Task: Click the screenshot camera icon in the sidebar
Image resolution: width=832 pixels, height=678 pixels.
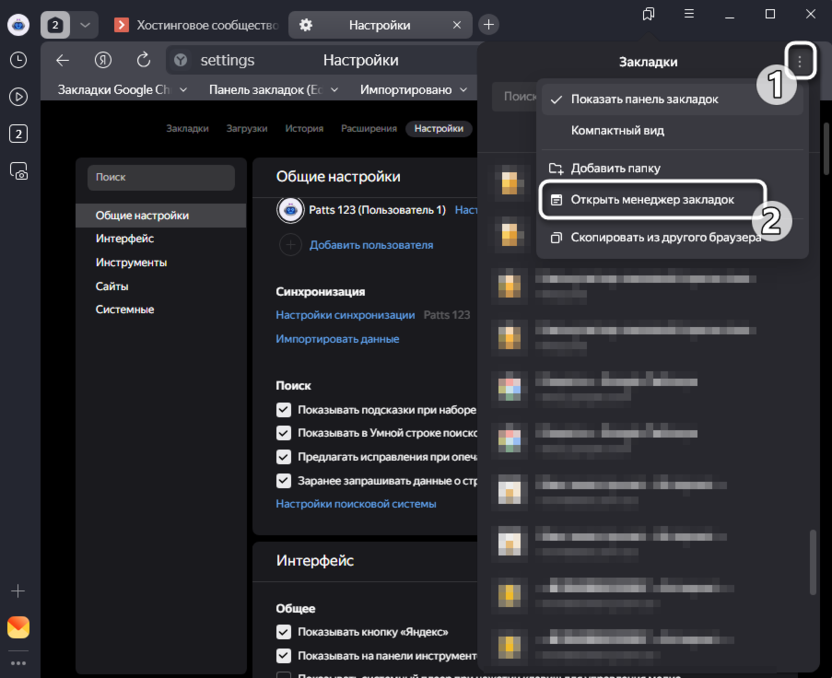Action: [x=19, y=171]
